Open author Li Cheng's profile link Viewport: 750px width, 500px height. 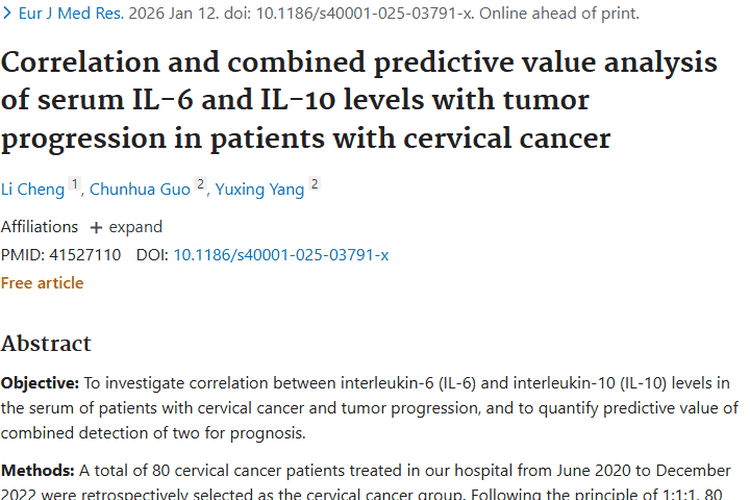pyautogui.click(x=32, y=189)
